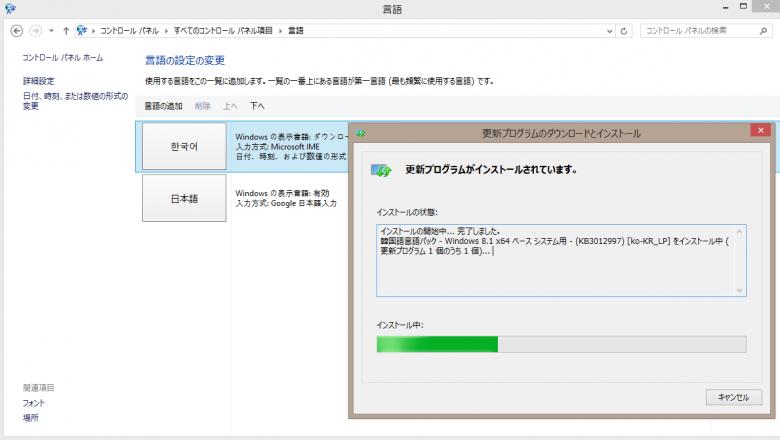Click 下へ to move the language down
780x440 pixels.
coord(257,105)
